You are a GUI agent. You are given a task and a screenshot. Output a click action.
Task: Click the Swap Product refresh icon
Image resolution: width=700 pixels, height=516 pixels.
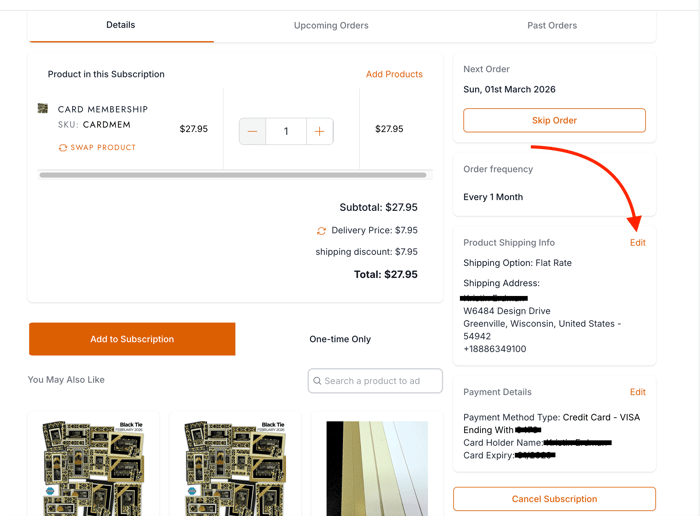coord(63,148)
